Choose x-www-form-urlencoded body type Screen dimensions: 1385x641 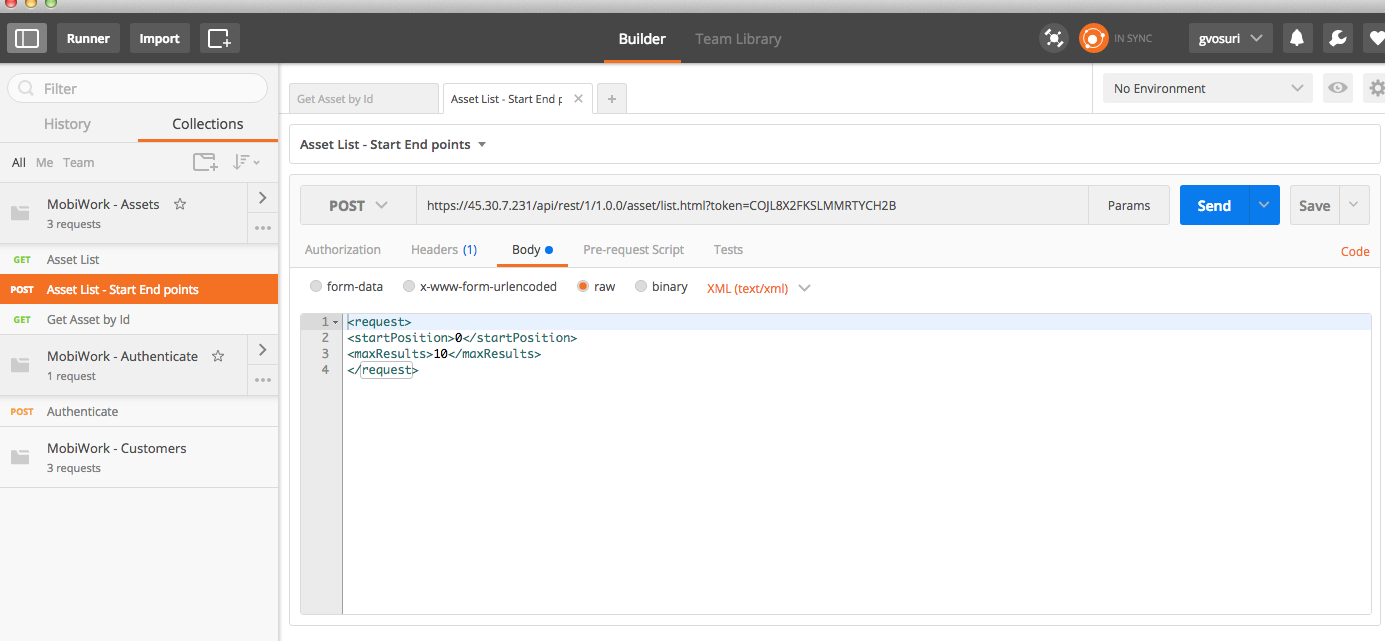tap(409, 287)
